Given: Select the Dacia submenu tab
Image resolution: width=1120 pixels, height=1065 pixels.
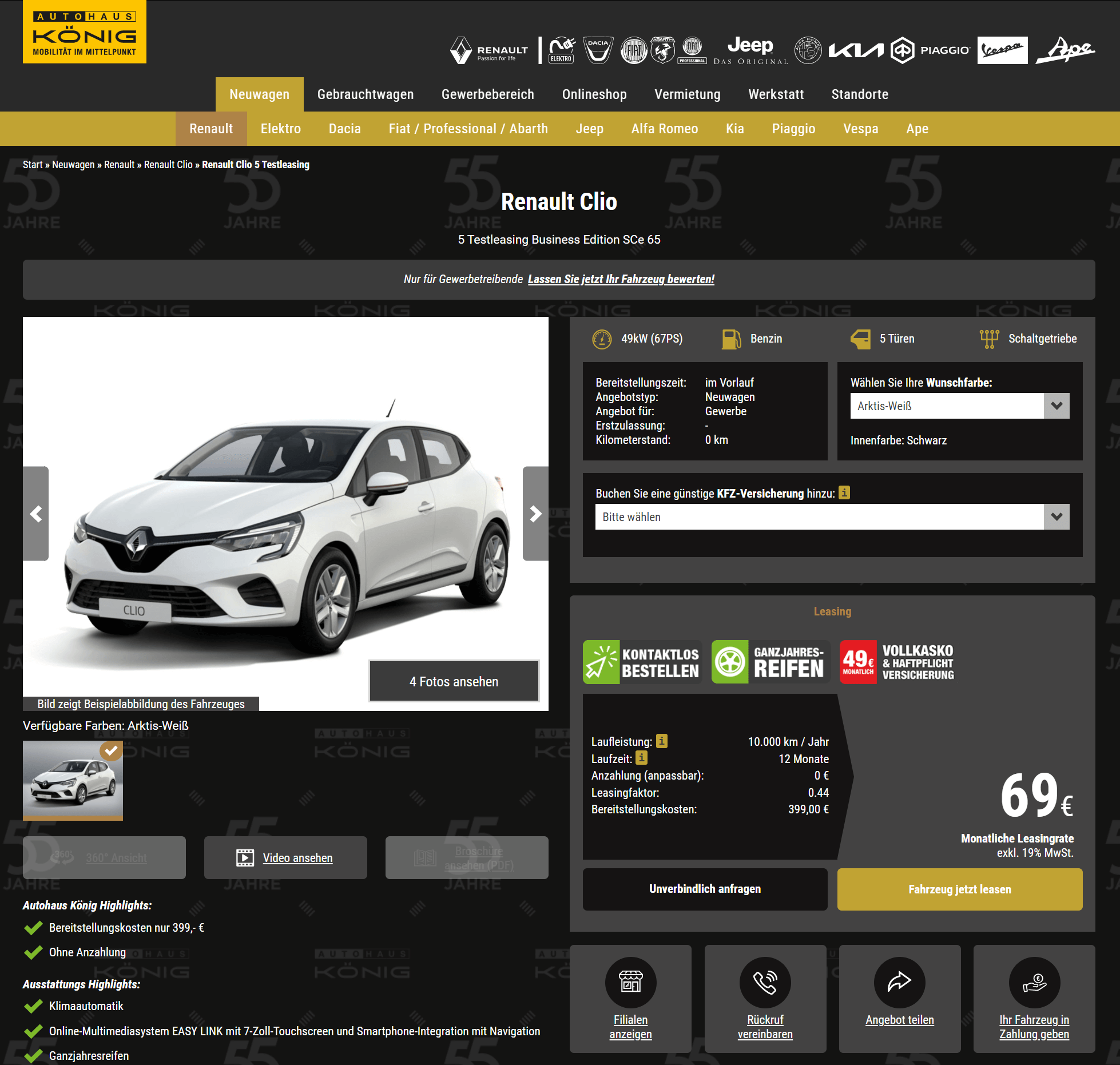Looking at the screenshot, I should point(345,129).
